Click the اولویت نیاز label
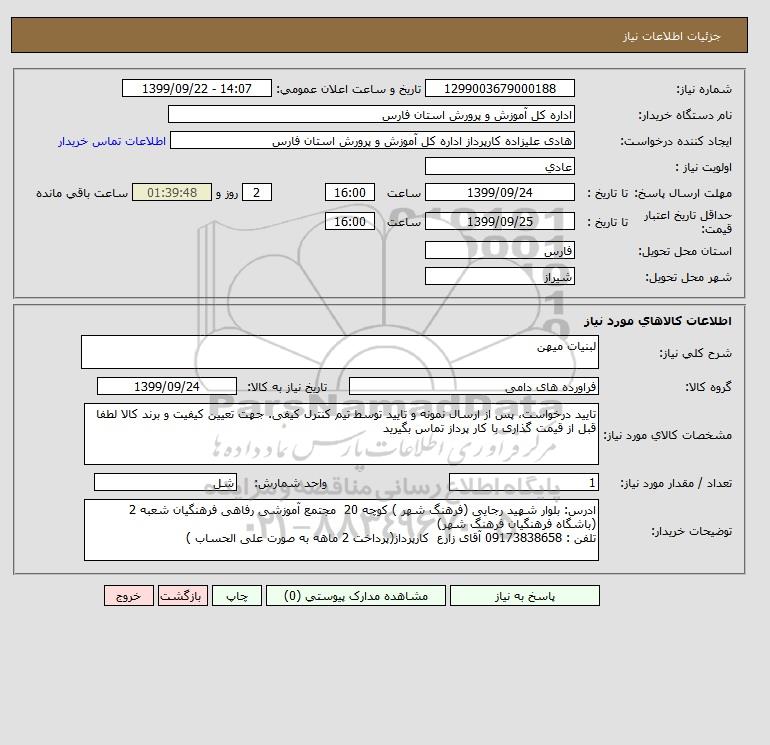 click(x=704, y=167)
